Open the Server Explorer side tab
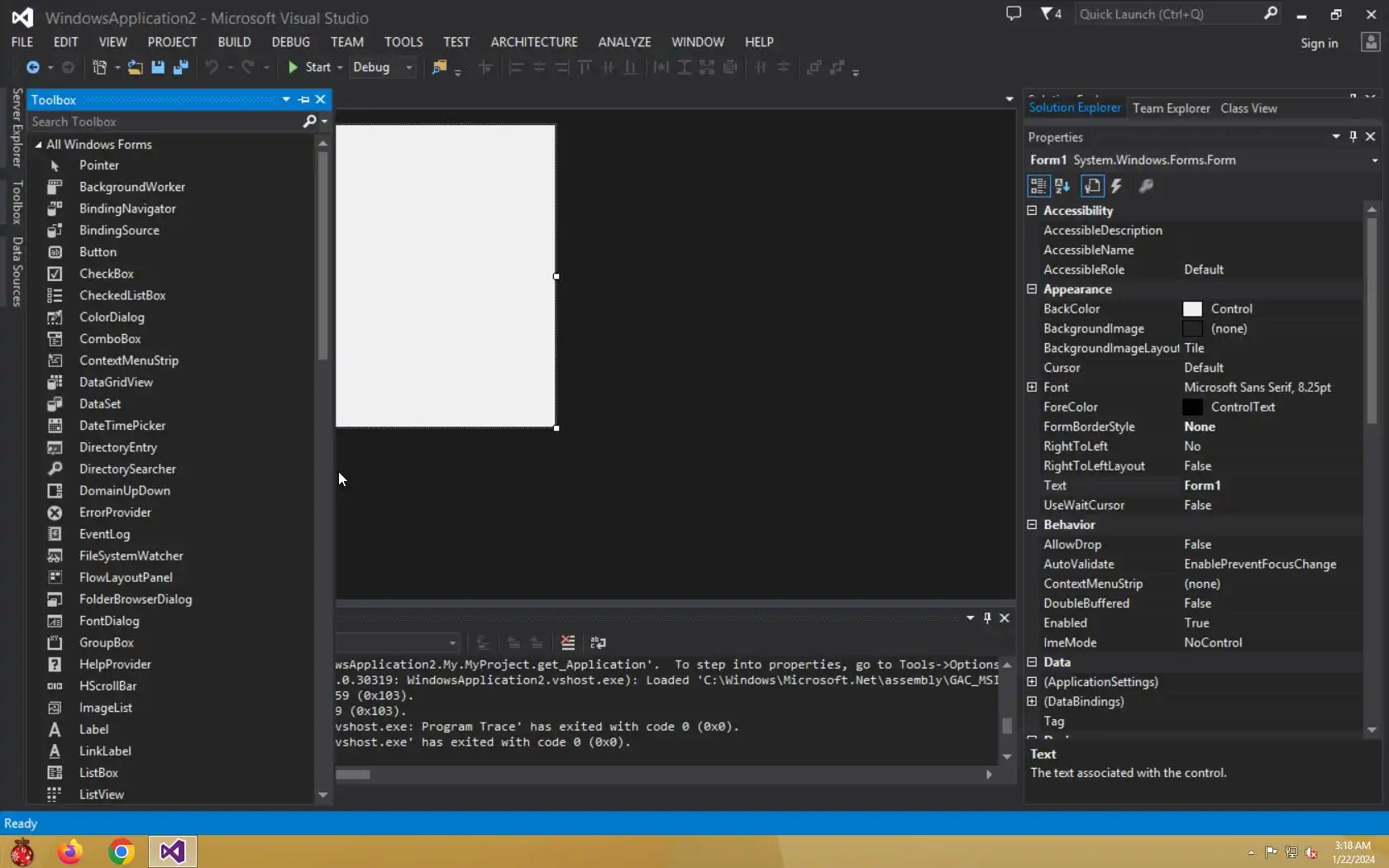1389x868 pixels. [x=17, y=127]
